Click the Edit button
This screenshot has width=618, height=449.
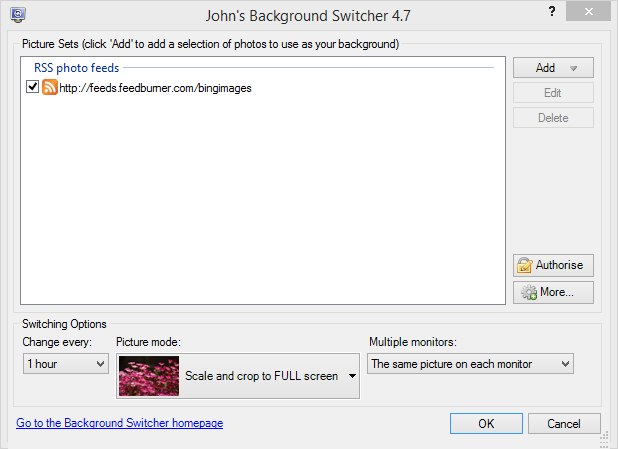tap(553, 93)
